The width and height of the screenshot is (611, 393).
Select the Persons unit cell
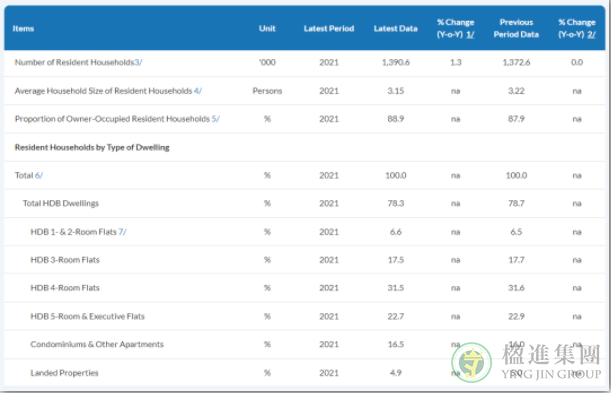(x=267, y=91)
